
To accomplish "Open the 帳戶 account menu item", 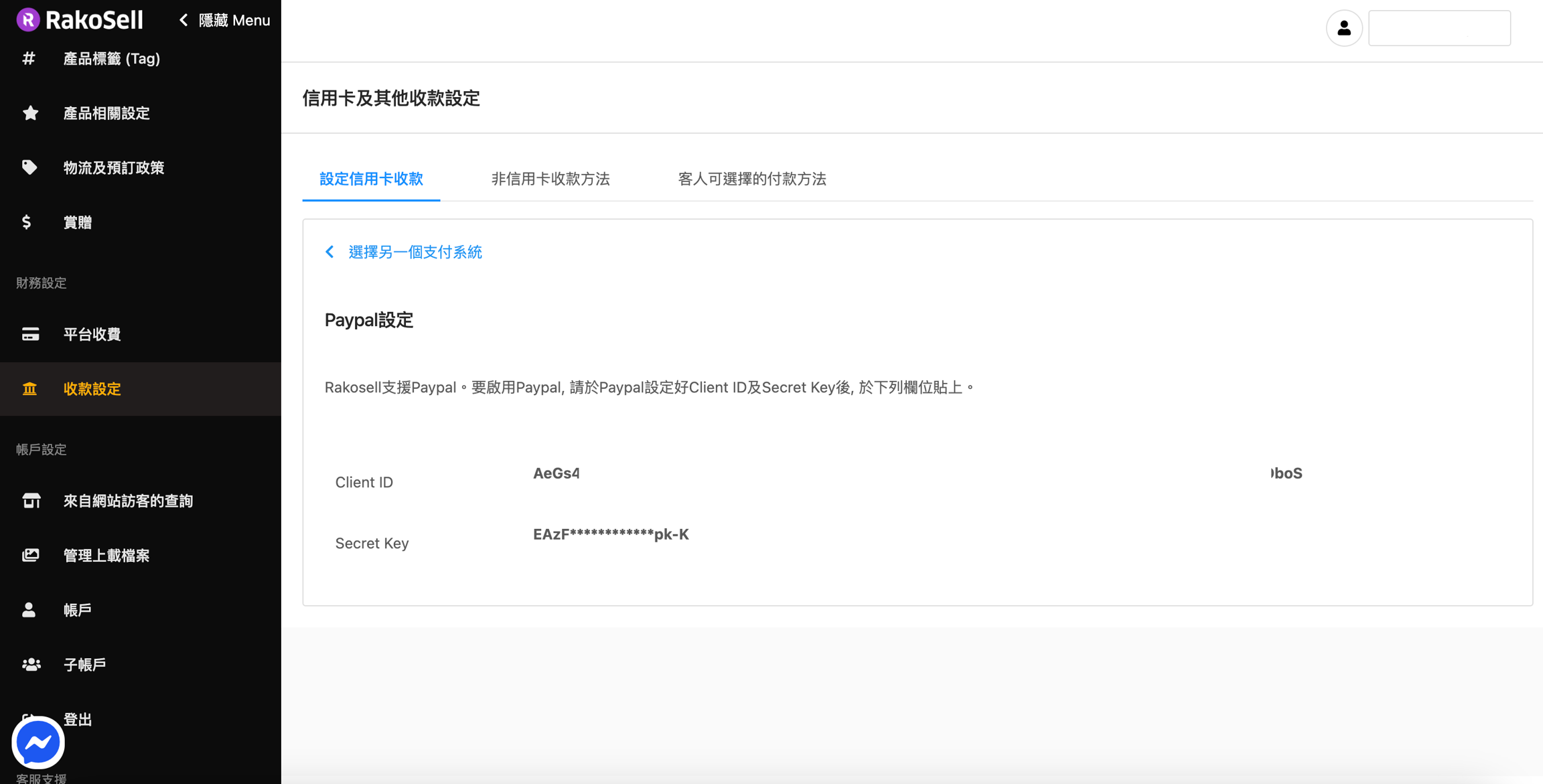I will tap(78, 610).
